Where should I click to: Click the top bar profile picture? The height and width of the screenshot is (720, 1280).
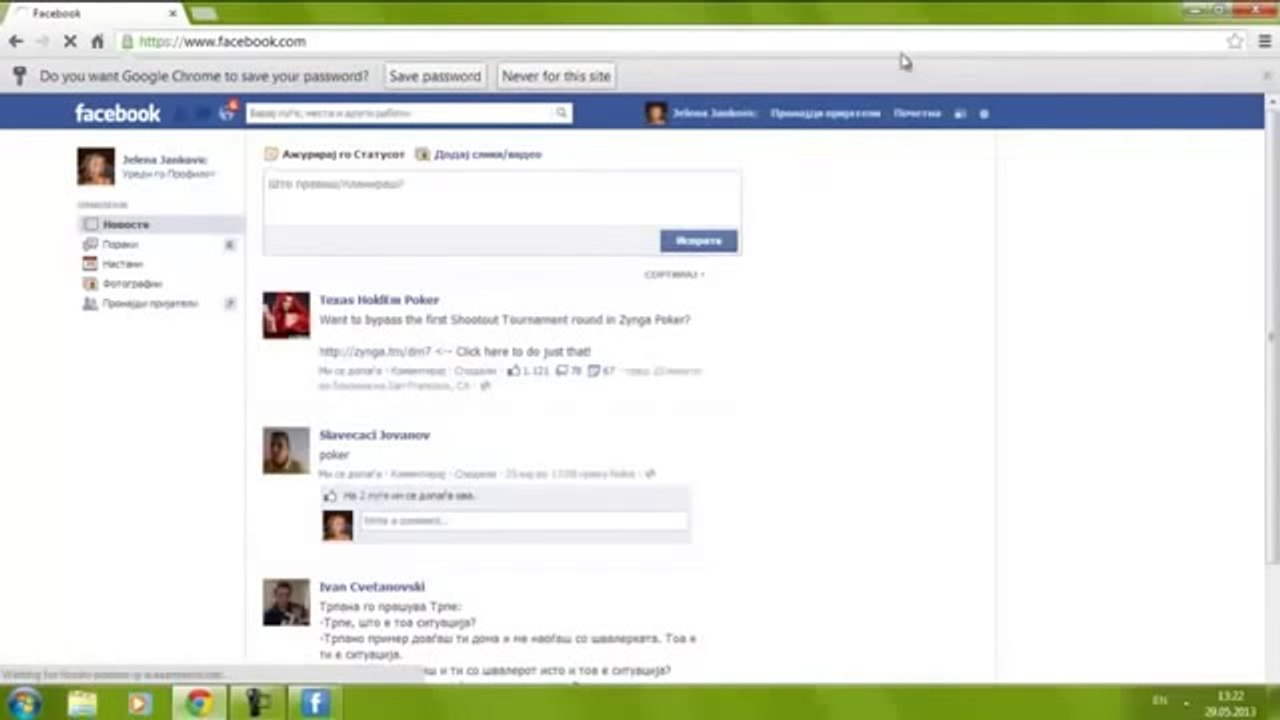coord(656,114)
